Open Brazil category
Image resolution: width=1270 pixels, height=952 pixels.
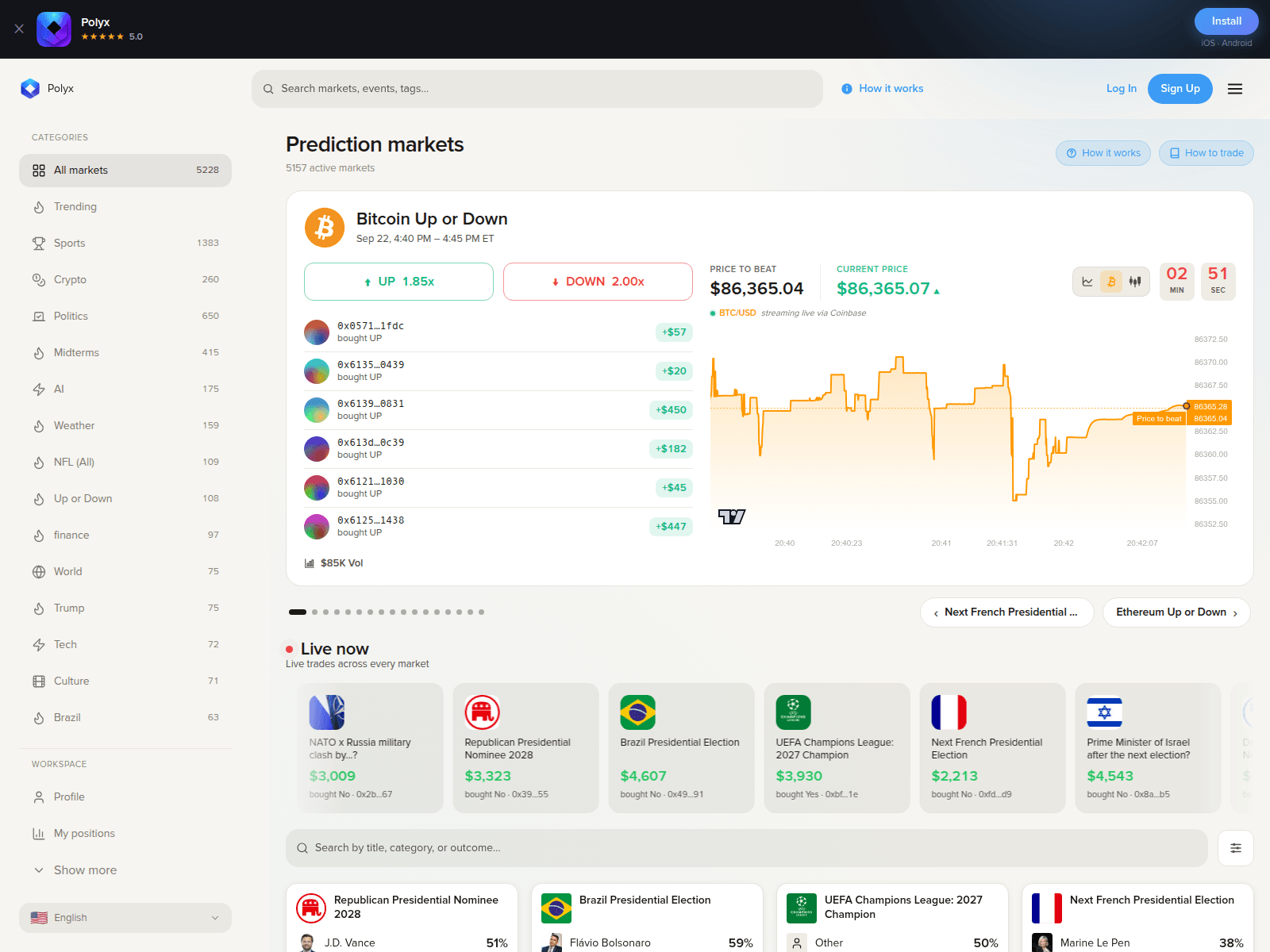[125, 718]
